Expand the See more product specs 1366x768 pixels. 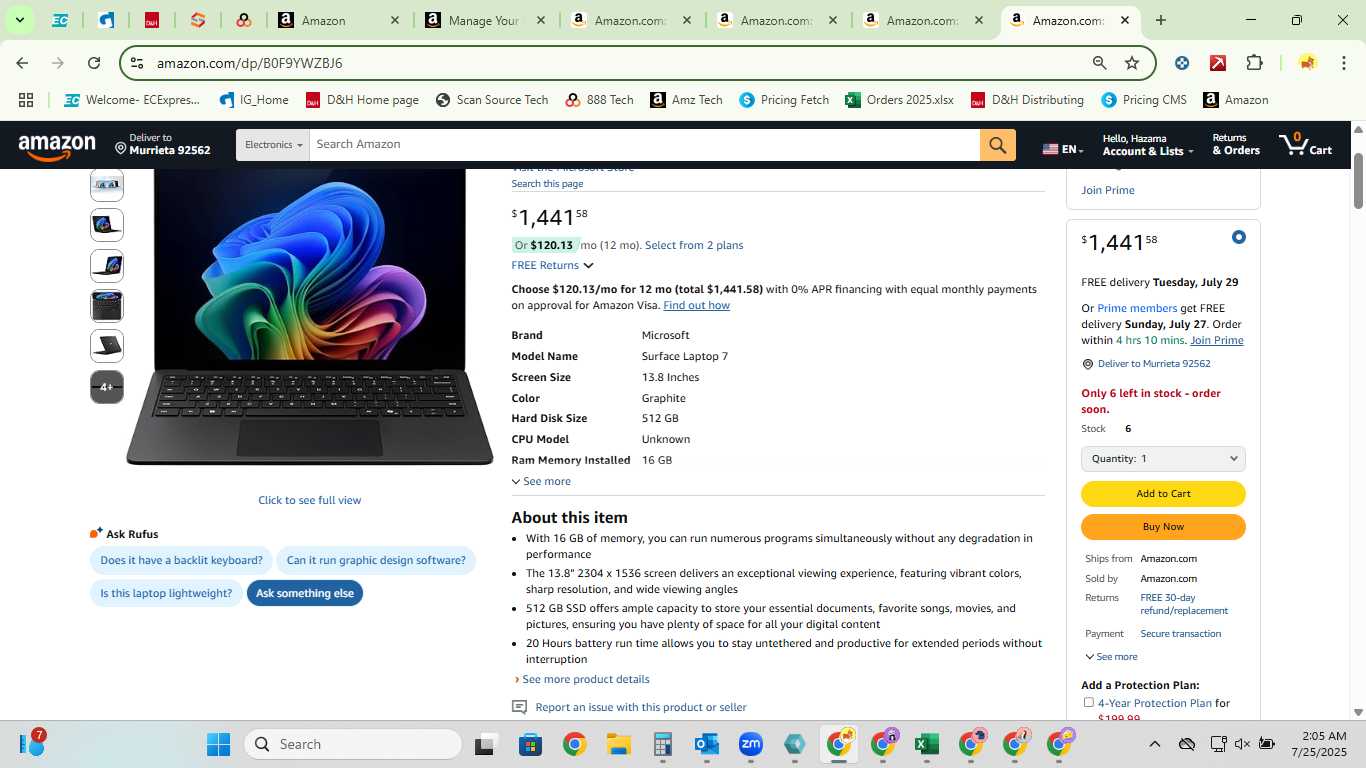tap(541, 481)
